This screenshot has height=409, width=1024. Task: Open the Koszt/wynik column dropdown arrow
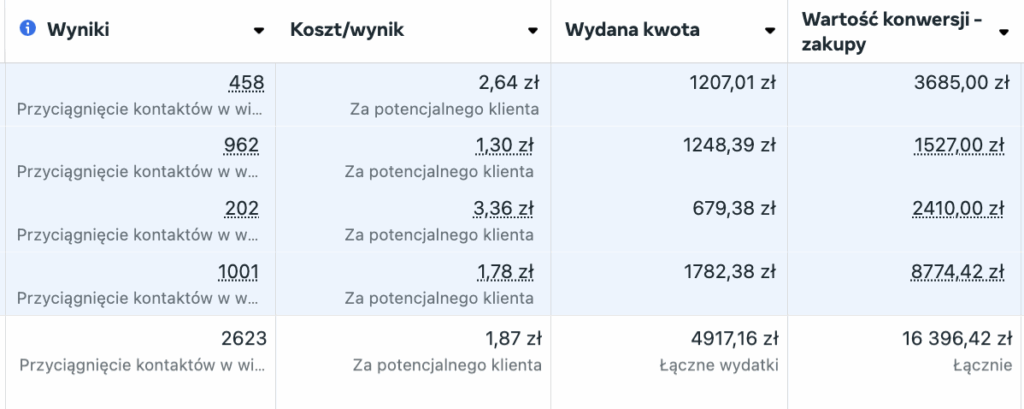(533, 30)
